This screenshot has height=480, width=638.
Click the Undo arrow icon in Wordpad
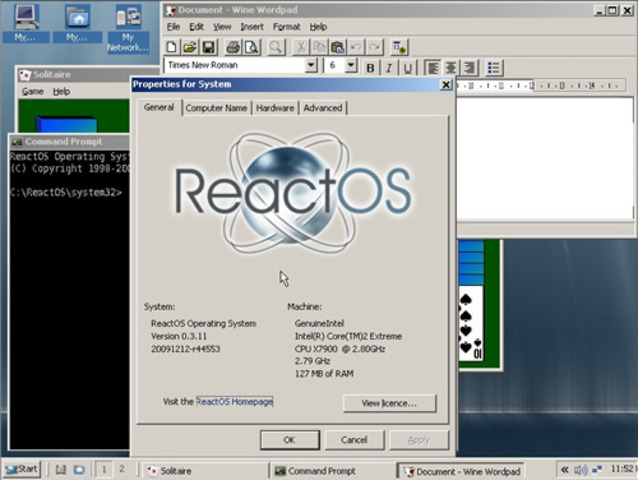click(356, 47)
